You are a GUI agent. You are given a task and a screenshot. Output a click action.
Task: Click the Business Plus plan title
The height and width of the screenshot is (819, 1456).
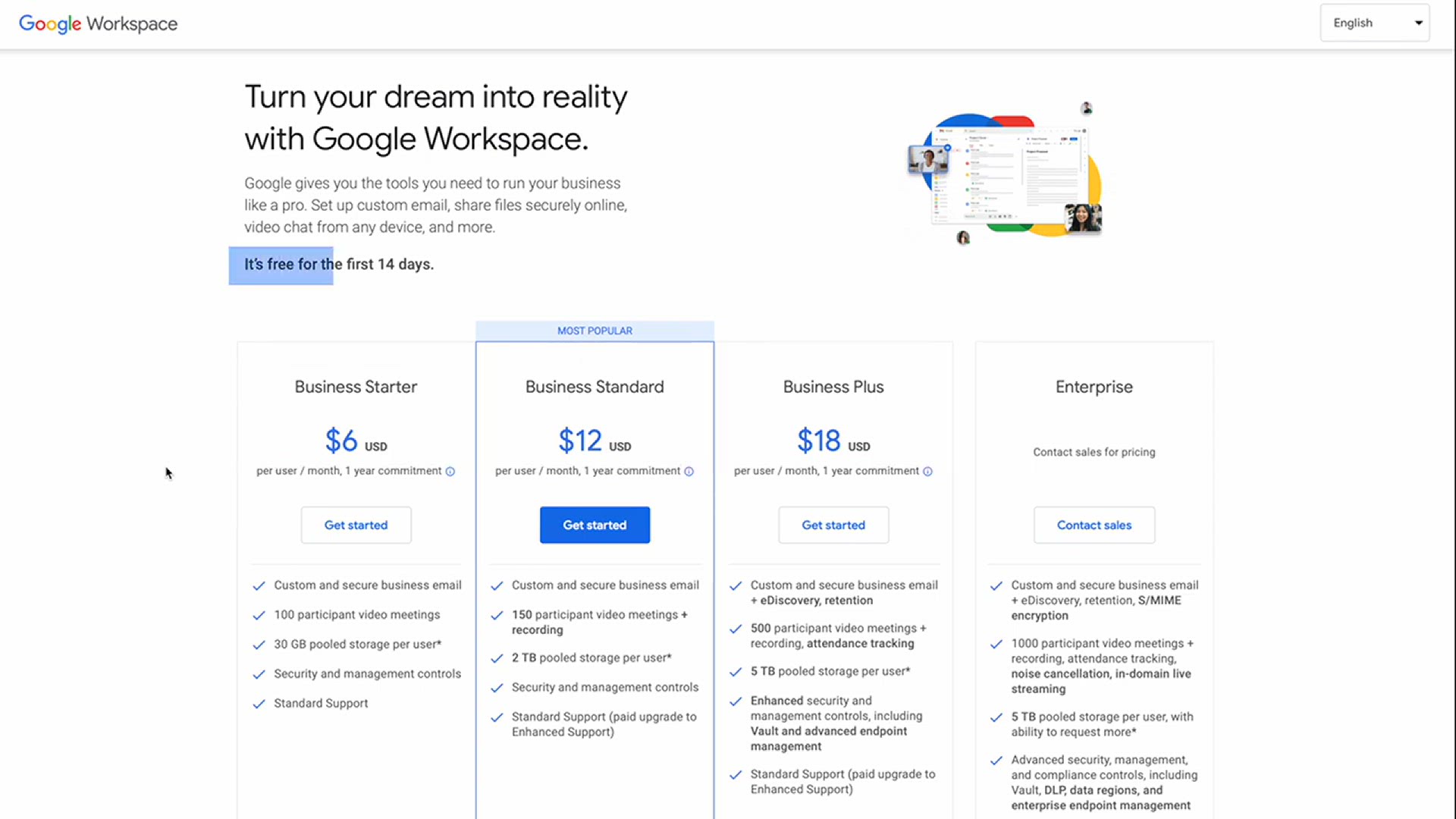[x=833, y=387]
